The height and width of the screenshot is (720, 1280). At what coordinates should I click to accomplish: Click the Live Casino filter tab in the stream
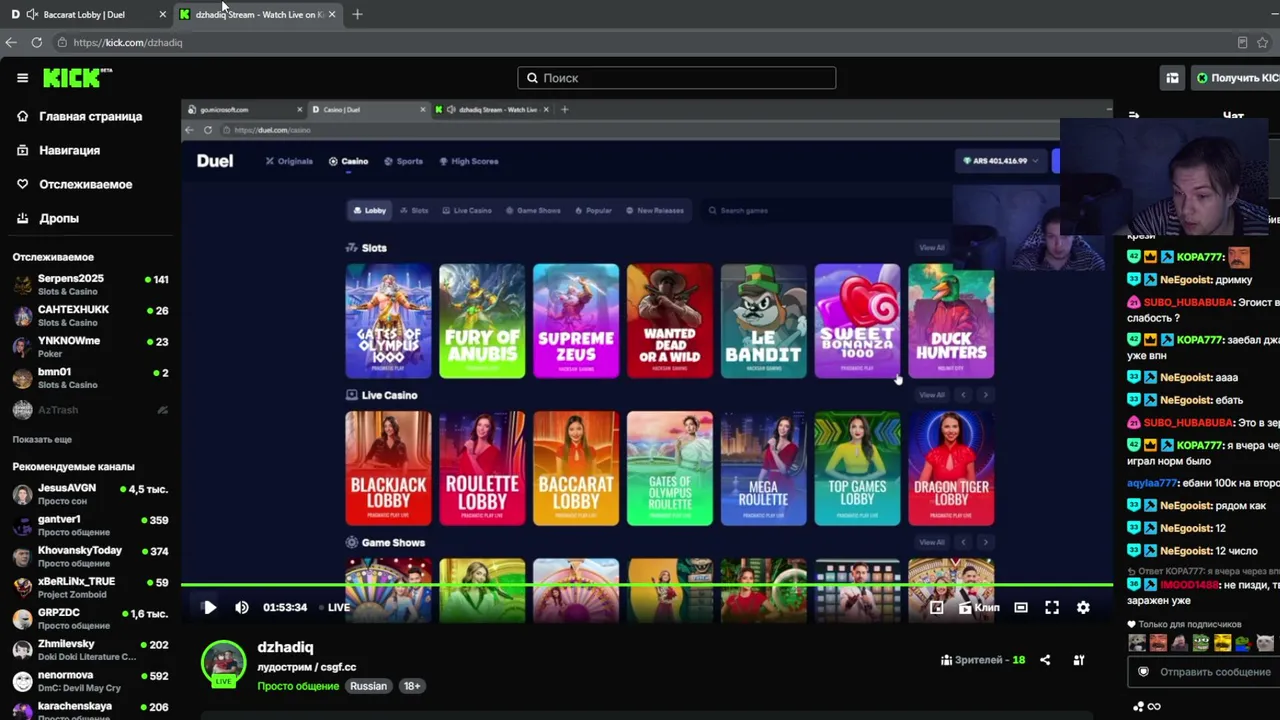[466, 211]
